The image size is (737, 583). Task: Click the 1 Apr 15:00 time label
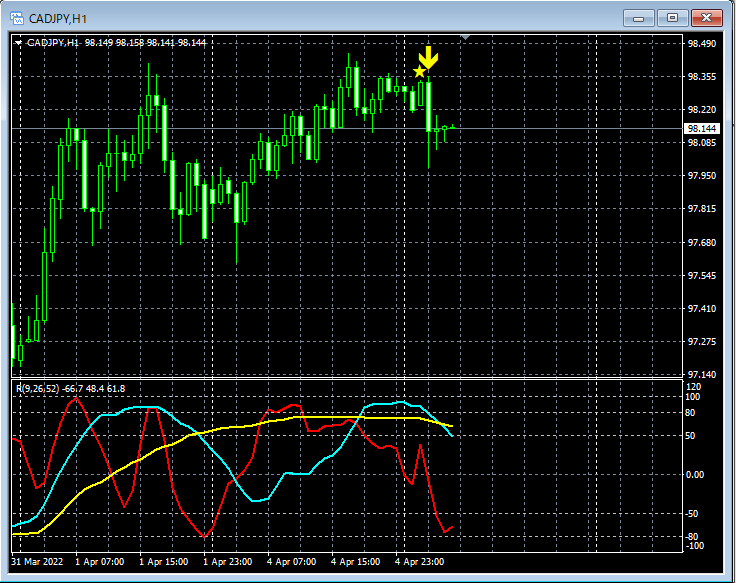(x=164, y=561)
